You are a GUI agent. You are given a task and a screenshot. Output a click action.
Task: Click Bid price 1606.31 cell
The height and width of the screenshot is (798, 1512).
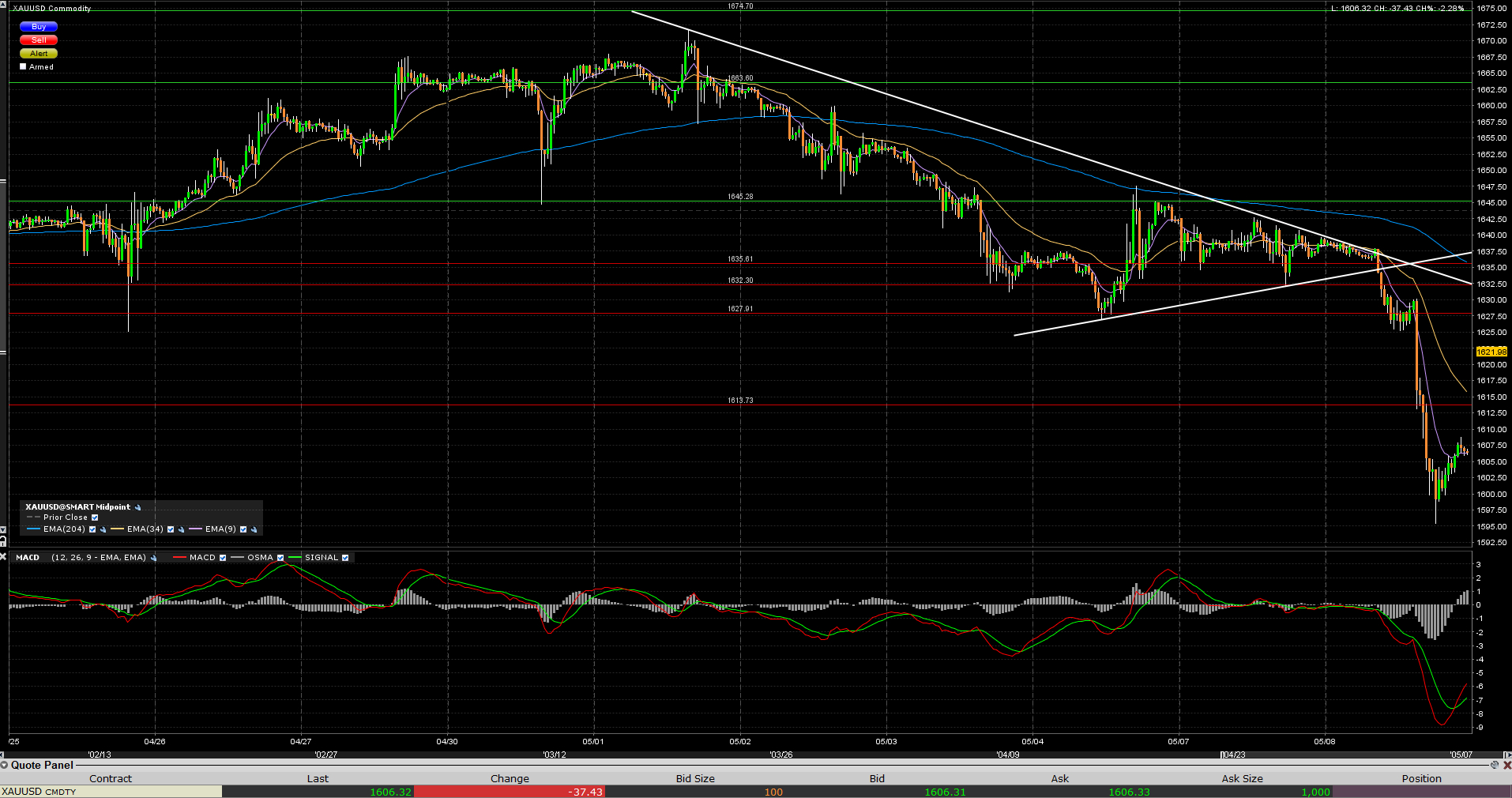[877, 792]
